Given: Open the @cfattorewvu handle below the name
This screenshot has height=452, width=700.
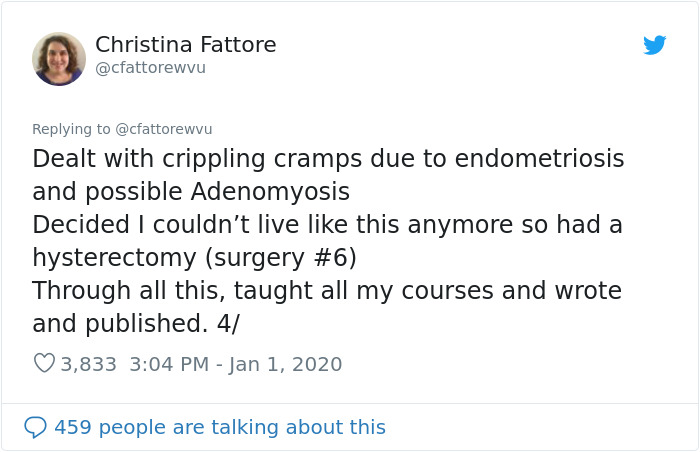Looking at the screenshot, I should (x=150, y=68).
